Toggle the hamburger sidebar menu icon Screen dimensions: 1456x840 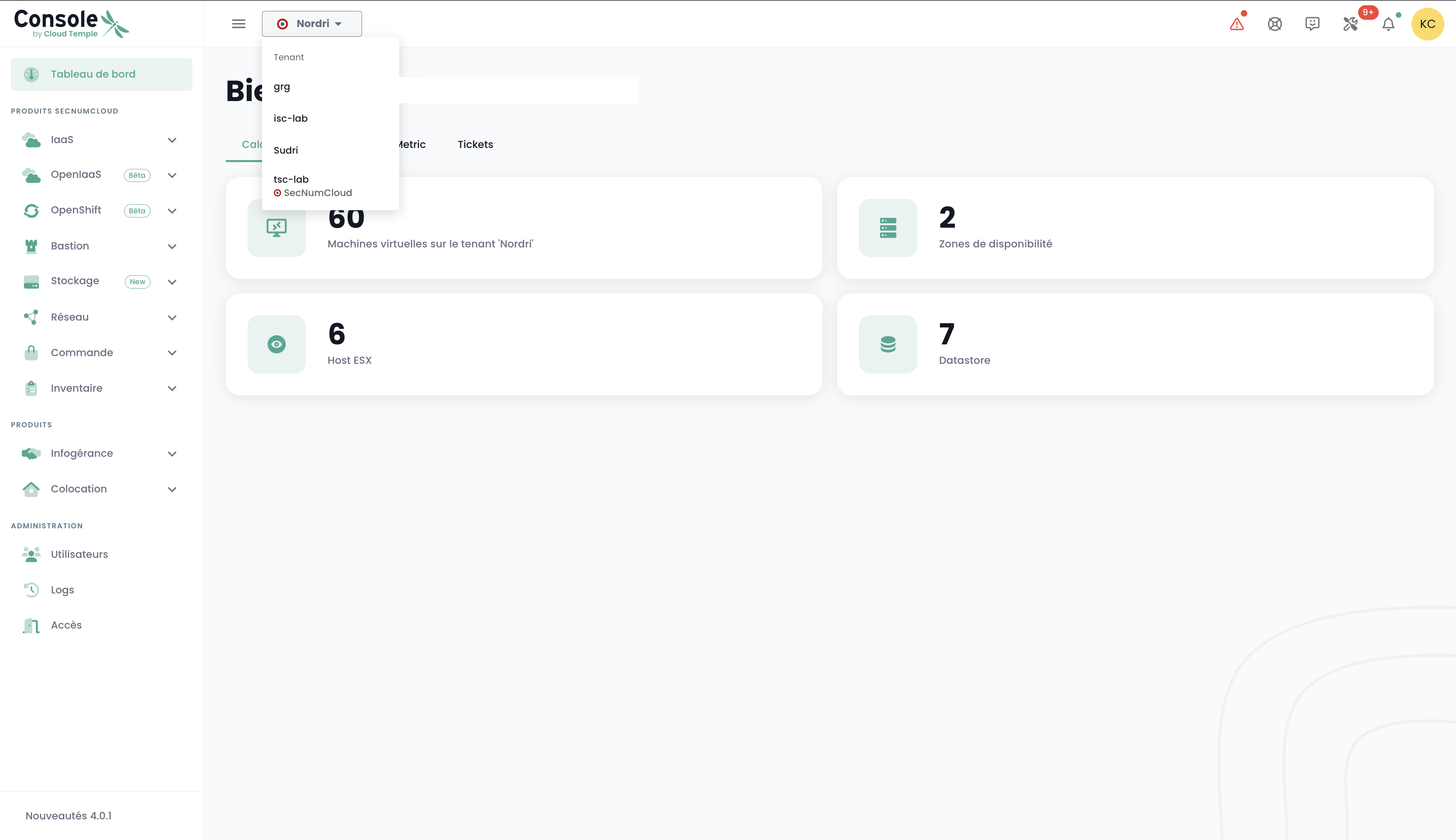(x=238, y=24)
